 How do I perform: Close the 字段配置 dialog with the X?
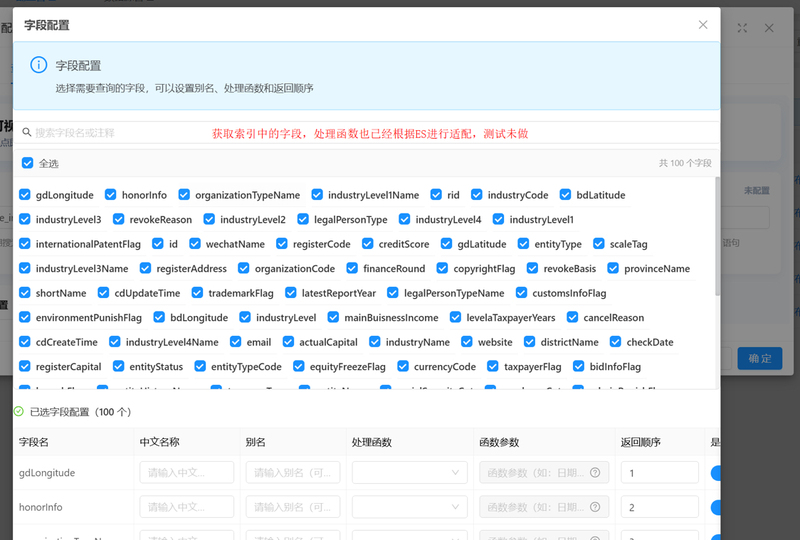703,25
